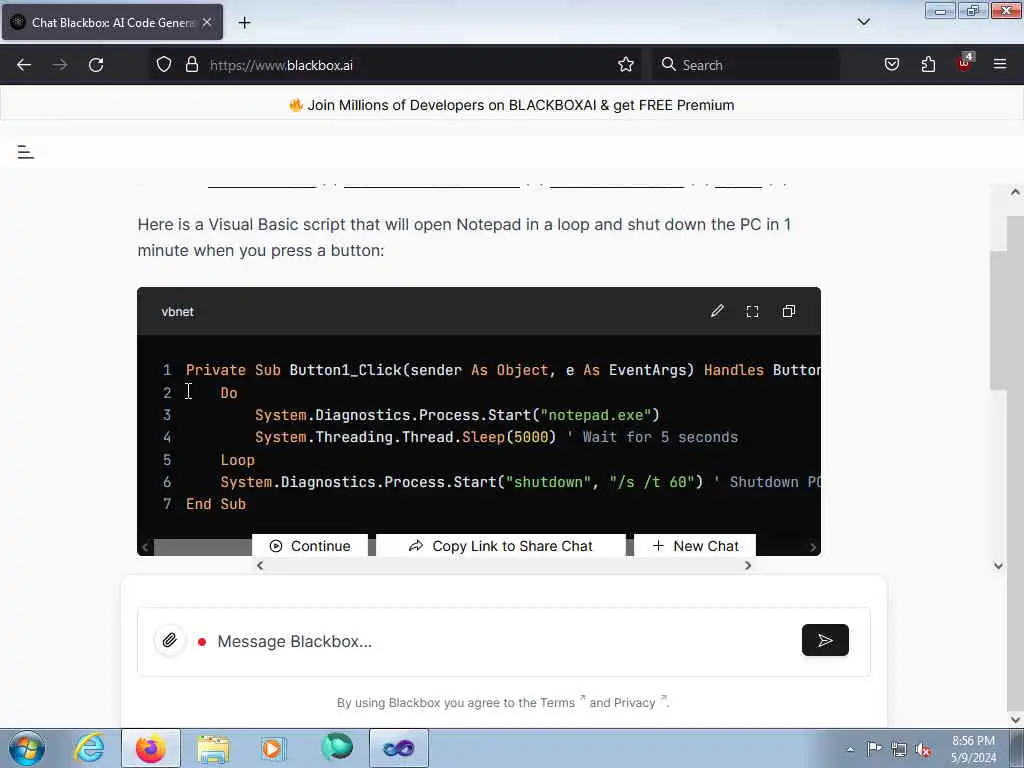Screen dimensions: 1024x768
Task: Open the Firefox hamburger application menu
Action: click(1000, 65)
